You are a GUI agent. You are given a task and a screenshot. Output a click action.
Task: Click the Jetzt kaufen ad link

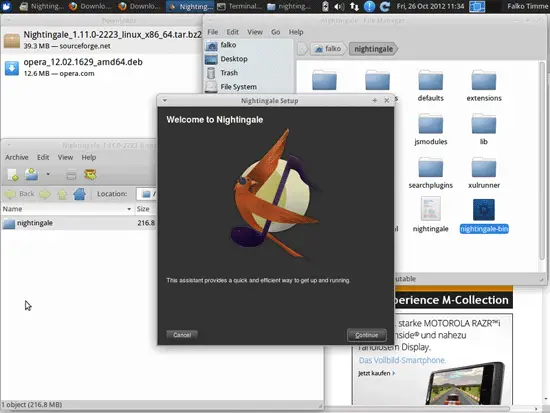coord(376,373)
